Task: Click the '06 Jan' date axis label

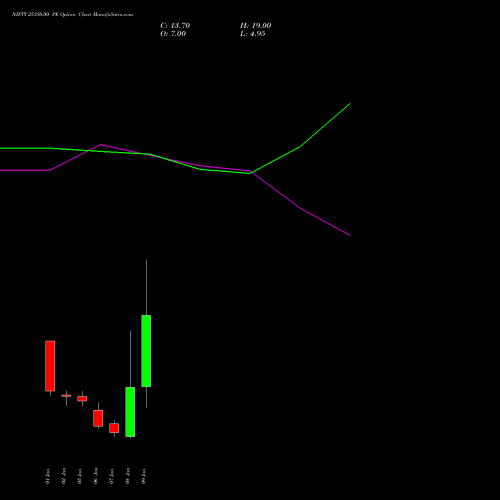Action: (96, 476)
